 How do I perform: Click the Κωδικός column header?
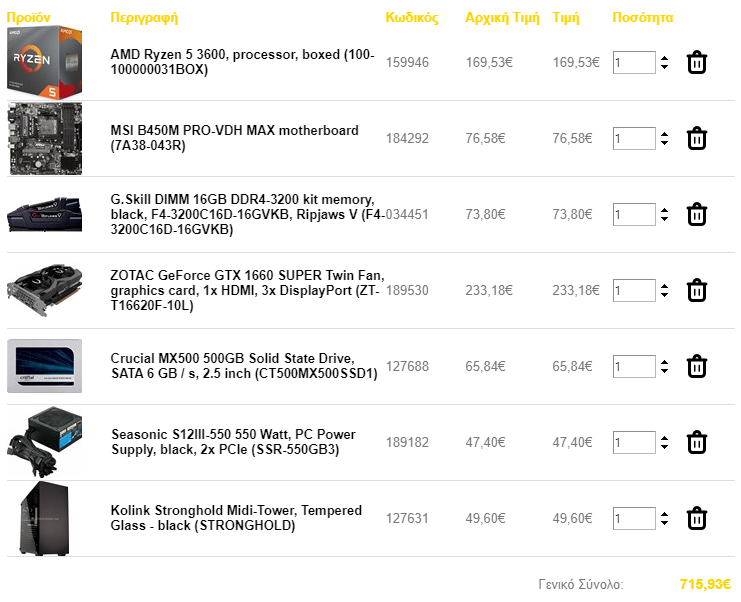pyautogui.click(x=412, y=18)
